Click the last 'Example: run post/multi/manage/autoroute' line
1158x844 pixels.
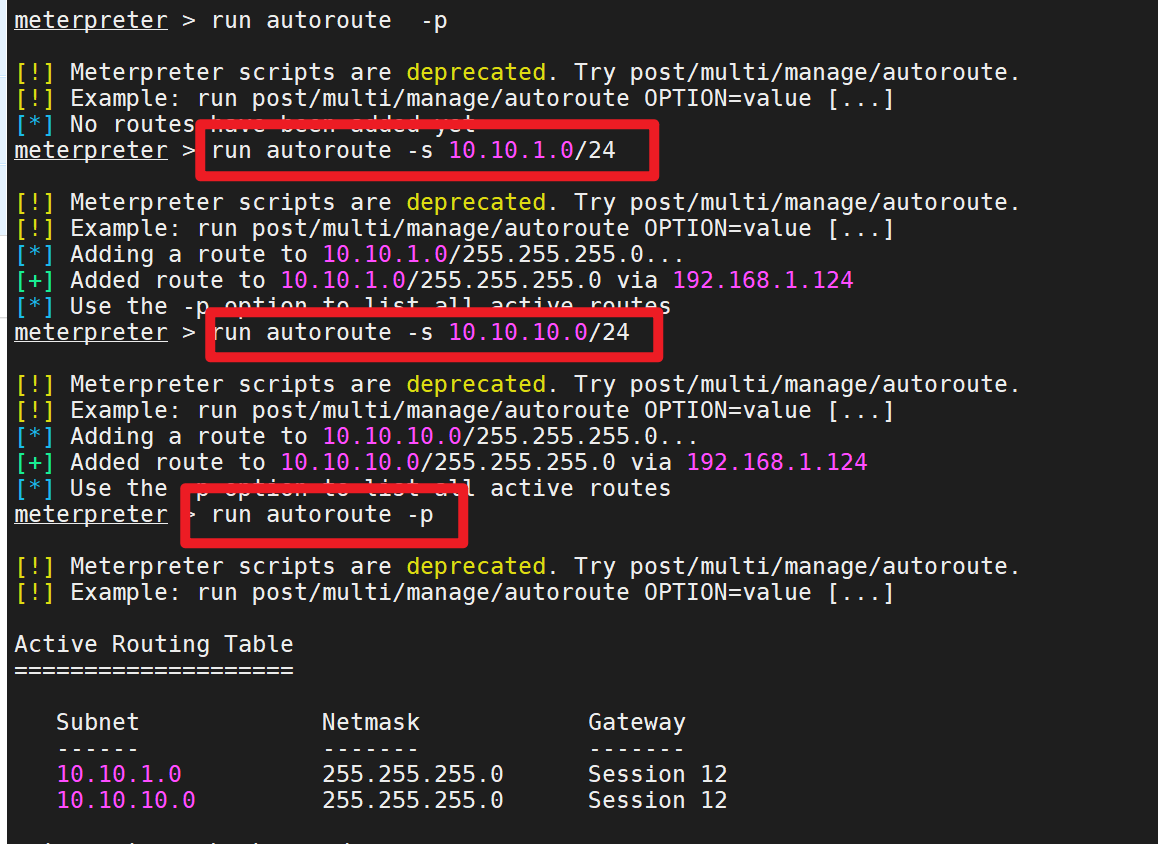tap(455, 593)
